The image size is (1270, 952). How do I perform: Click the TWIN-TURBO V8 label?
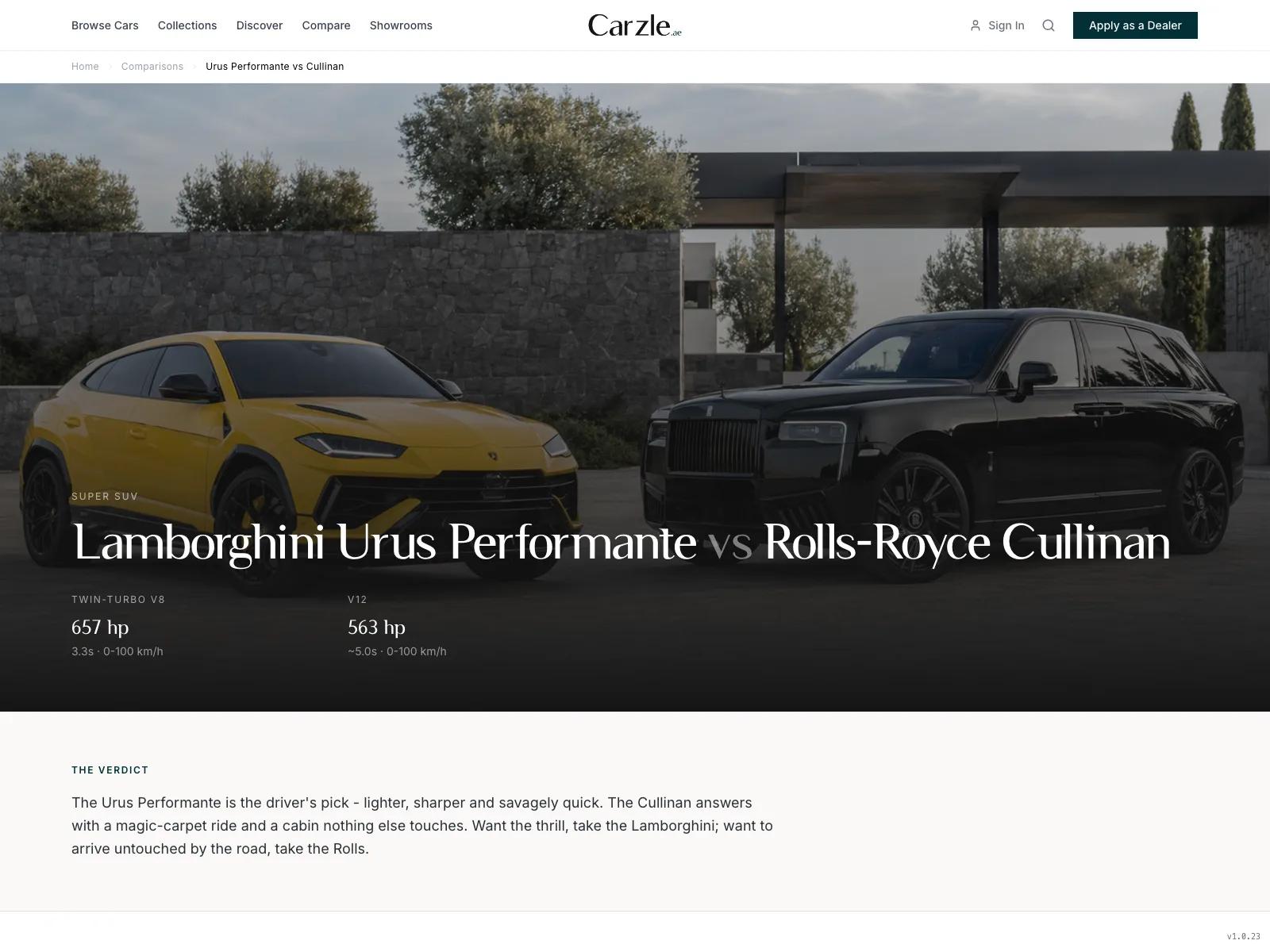point(118,600)
